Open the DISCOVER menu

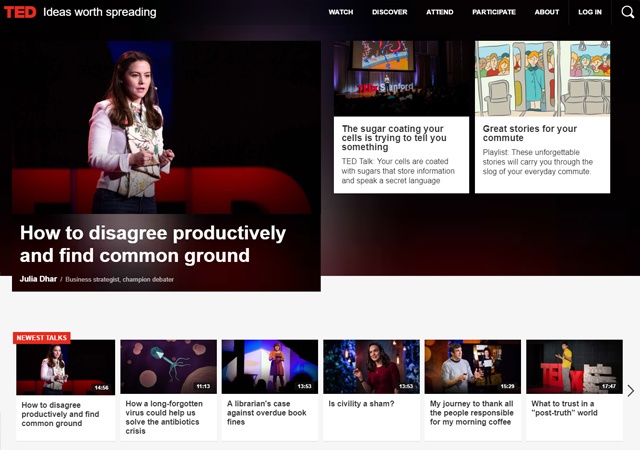pos(389,12)
